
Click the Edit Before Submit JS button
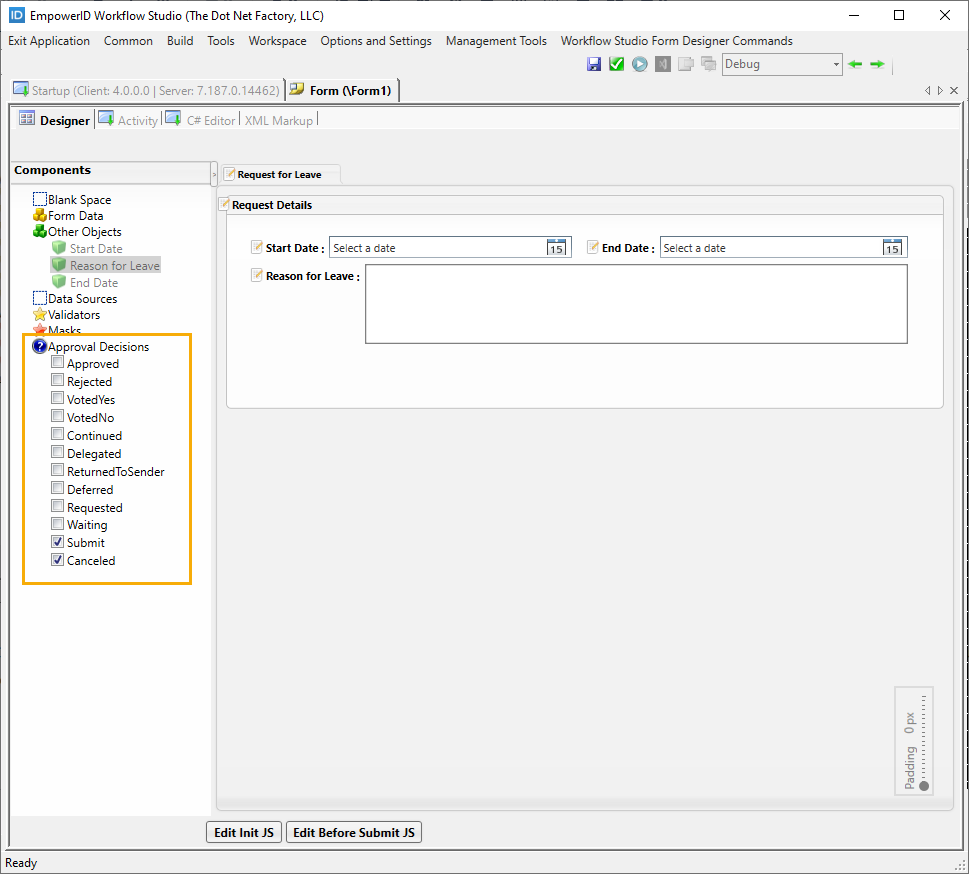pyautogui.click(x=354, y=832)
